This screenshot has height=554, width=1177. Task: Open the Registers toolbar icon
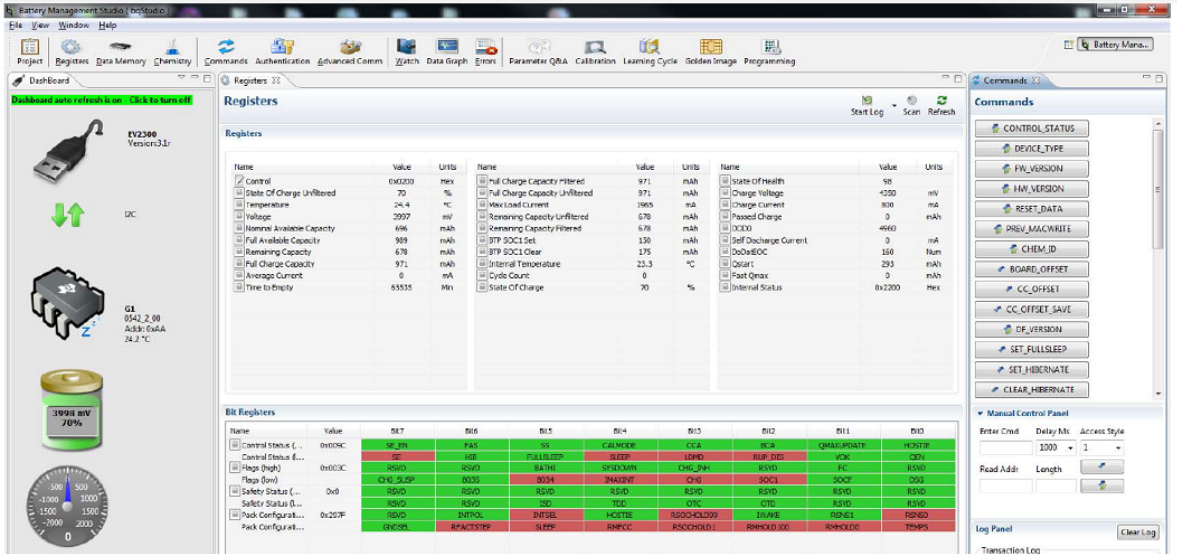click(x=71, y=52)
